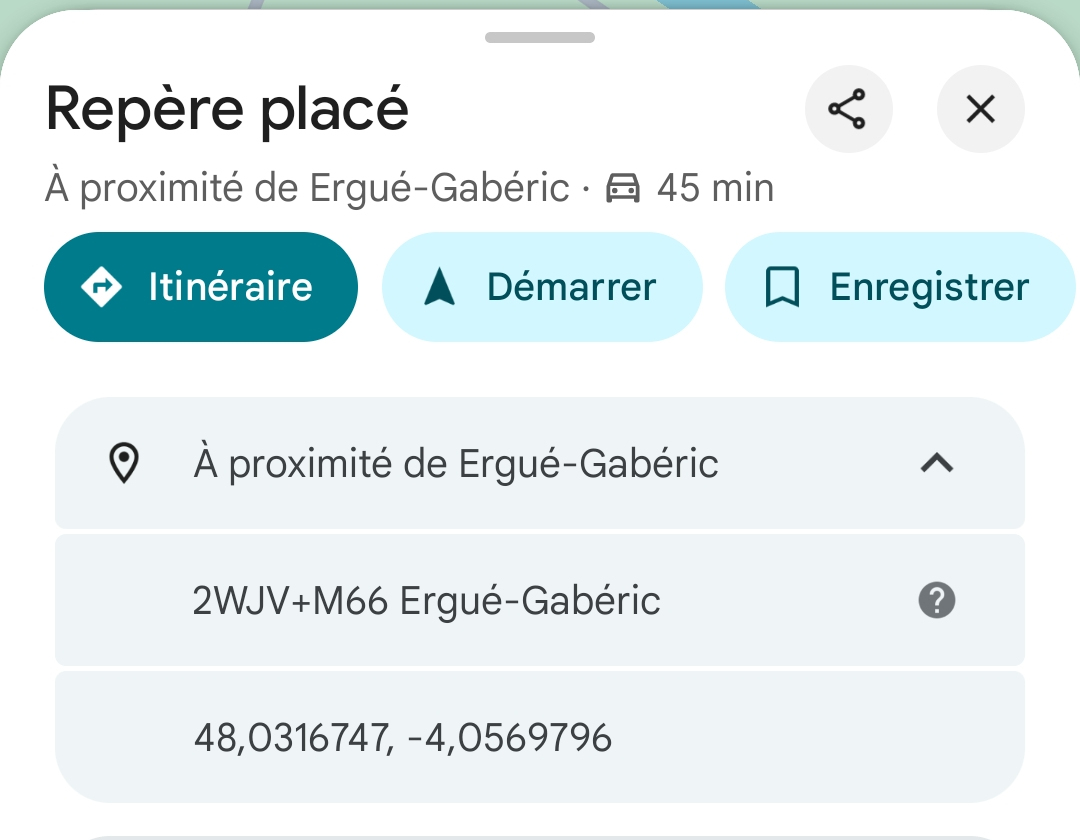Image resolution: width=1080 pixels, height=840 pixels.
Task: Tap the drag handle atop the sheet
Action: (540, 38)
